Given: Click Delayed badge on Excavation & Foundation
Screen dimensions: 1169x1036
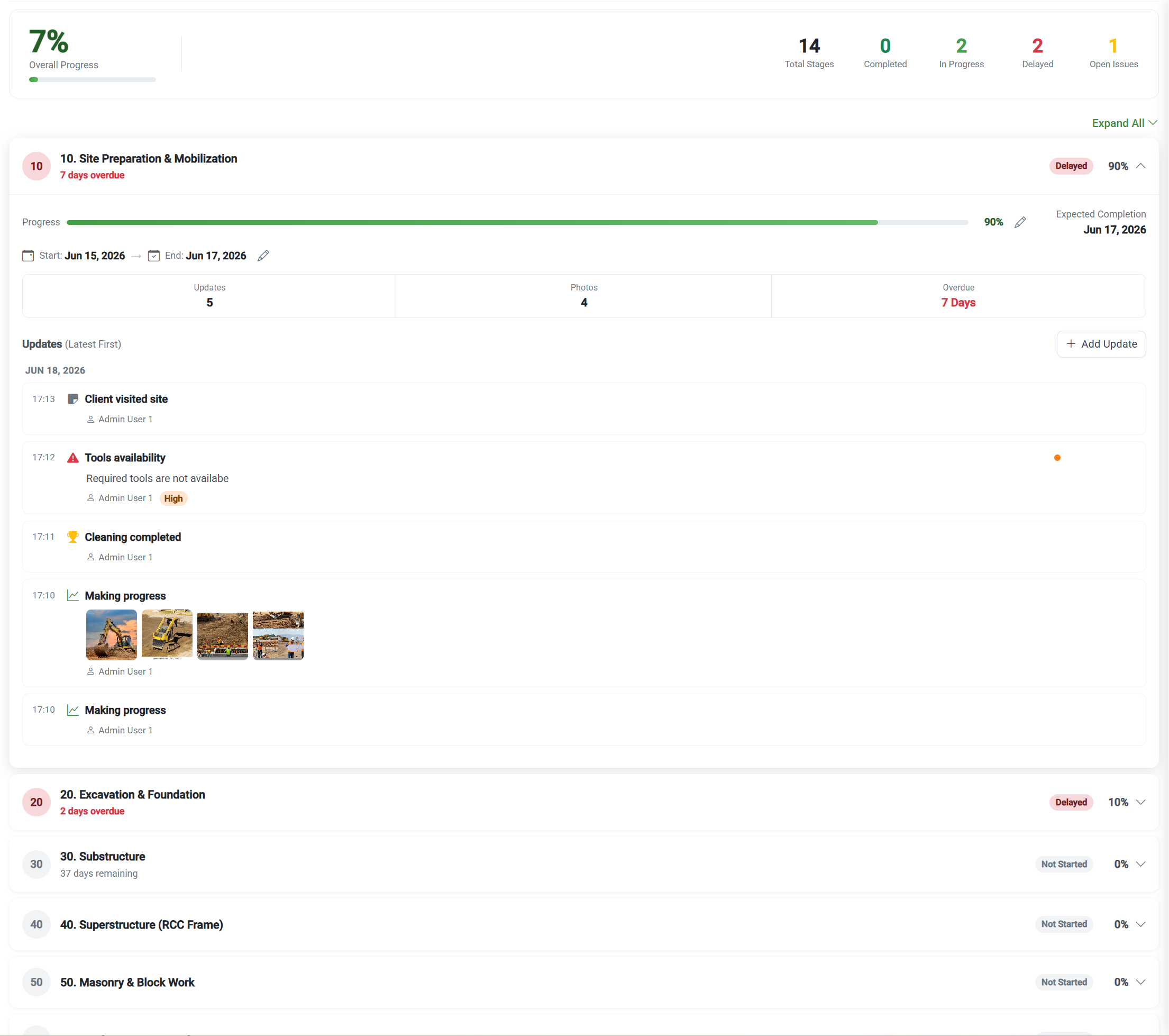Looking at the screenshot, I should (x=1071, y=802).
